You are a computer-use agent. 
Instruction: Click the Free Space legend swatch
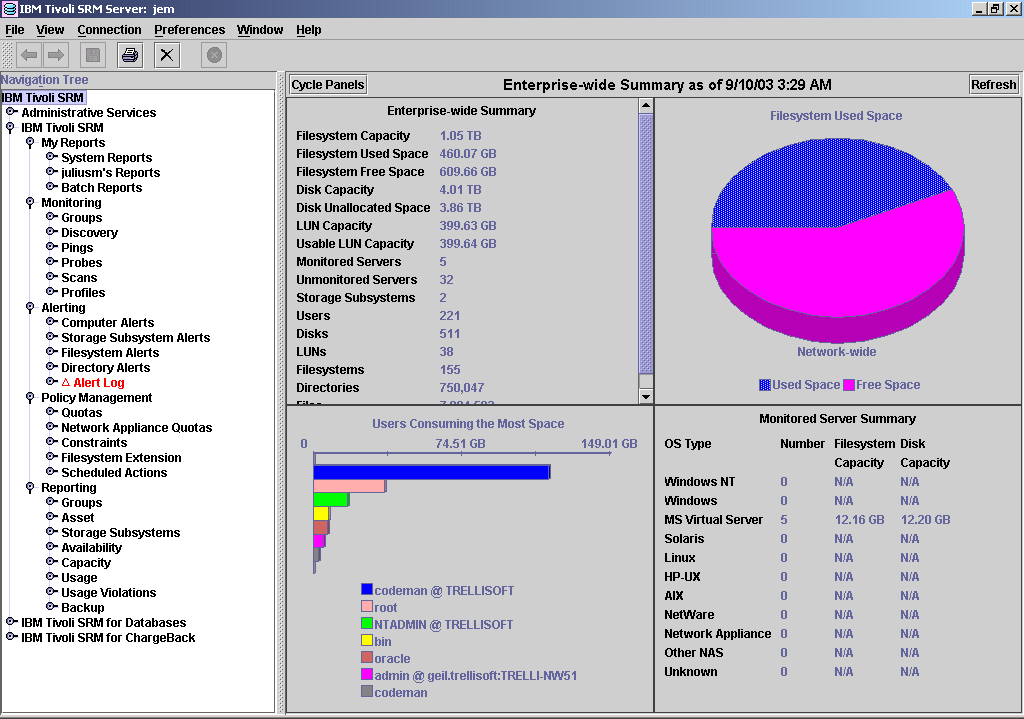848,385
